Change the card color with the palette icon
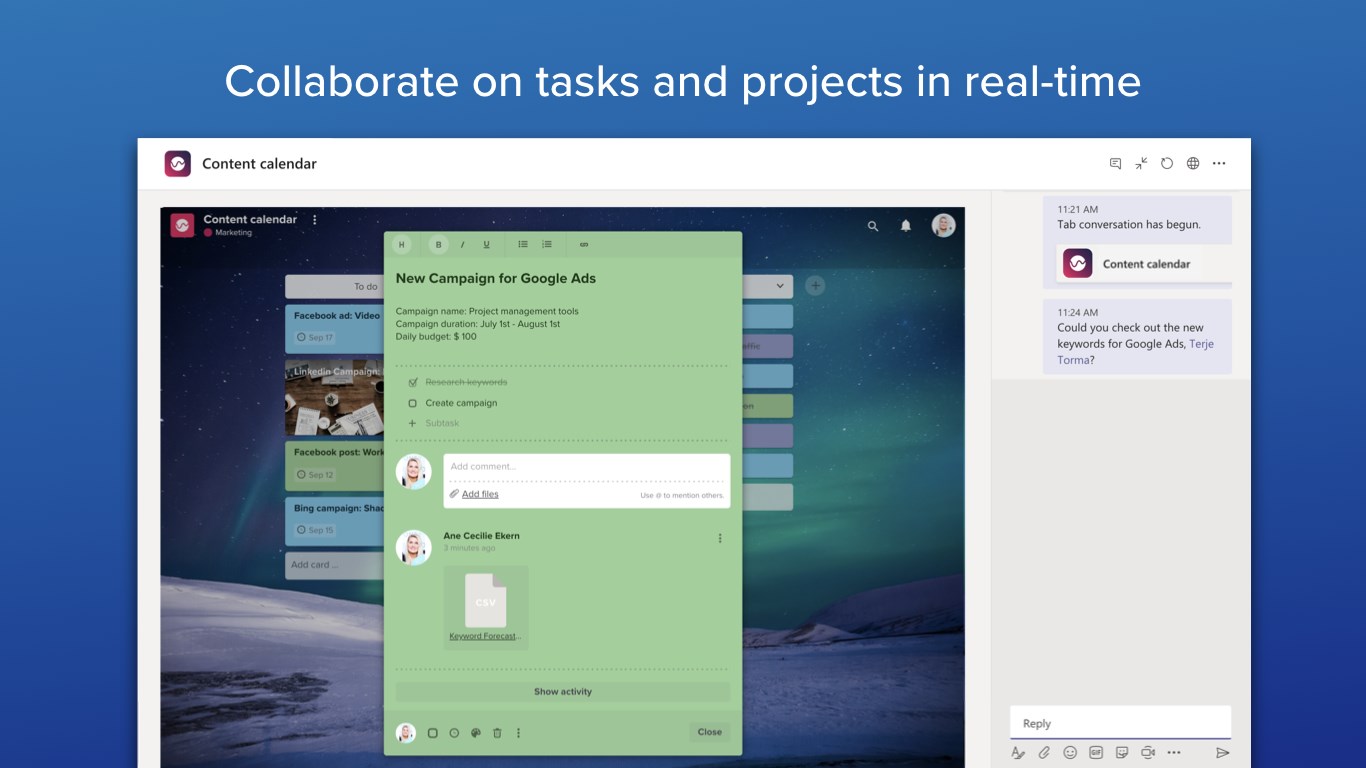Image resolution: width=1366 pixels, height=768 pixels. (x=476, y=733)
